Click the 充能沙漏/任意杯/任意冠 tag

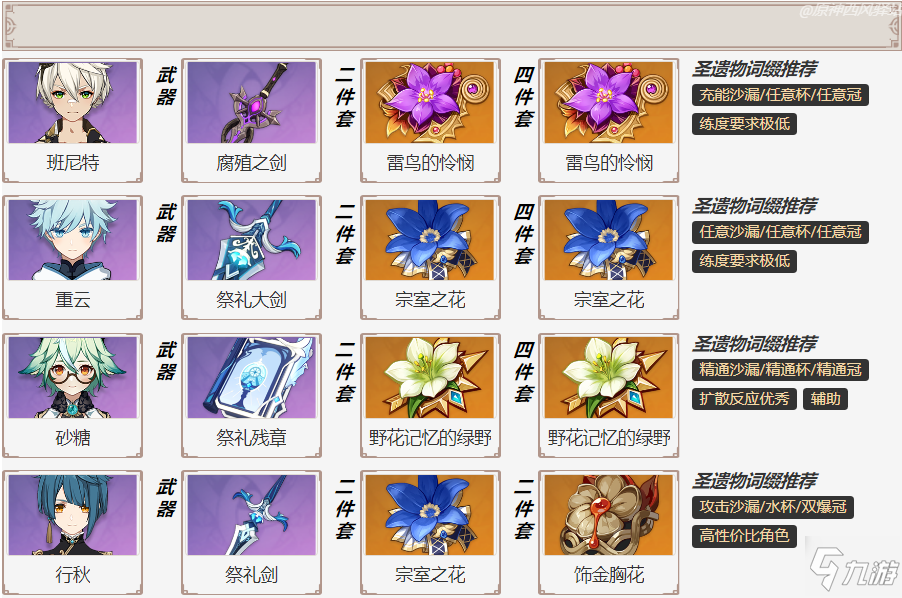tap(780, 95)
